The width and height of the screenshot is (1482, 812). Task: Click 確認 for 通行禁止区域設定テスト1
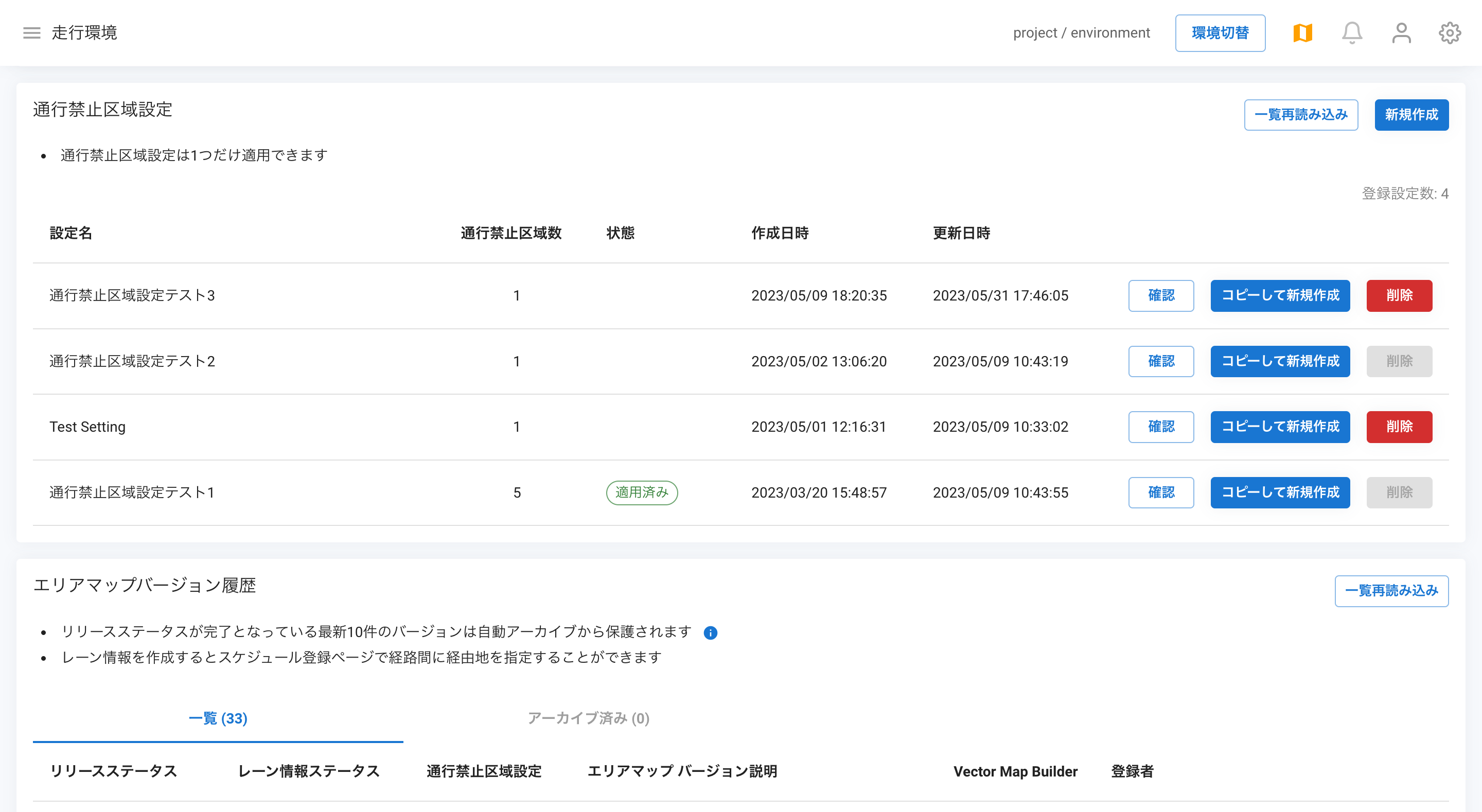click(1161, 492)
